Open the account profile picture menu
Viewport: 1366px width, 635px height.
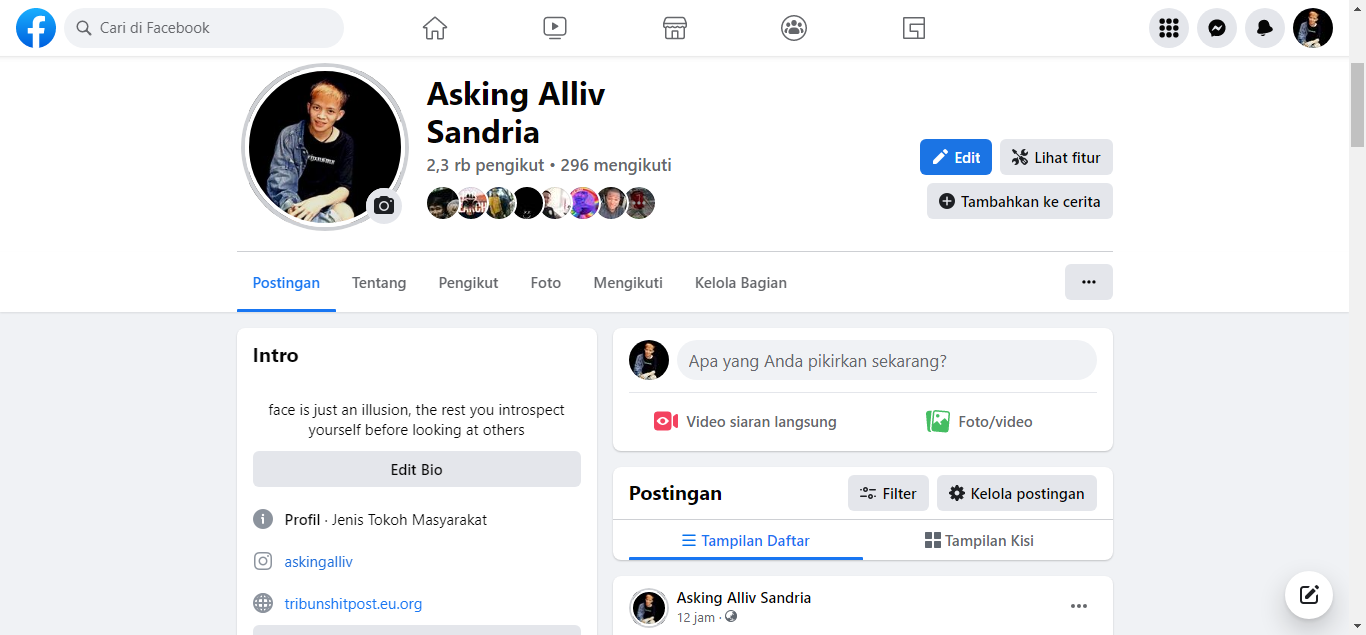pos(1313,28)
